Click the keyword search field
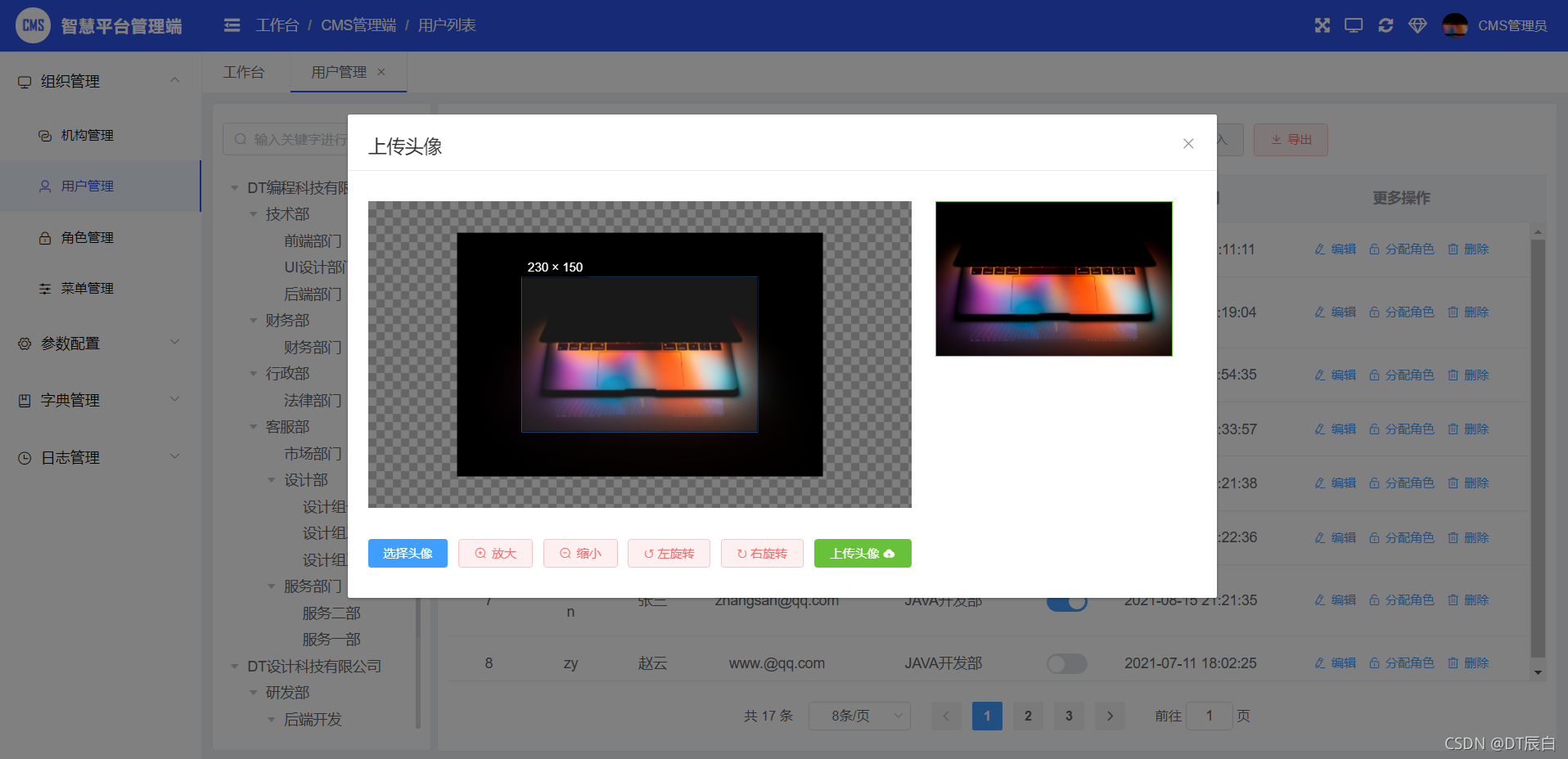 click(x=286, y=140)
